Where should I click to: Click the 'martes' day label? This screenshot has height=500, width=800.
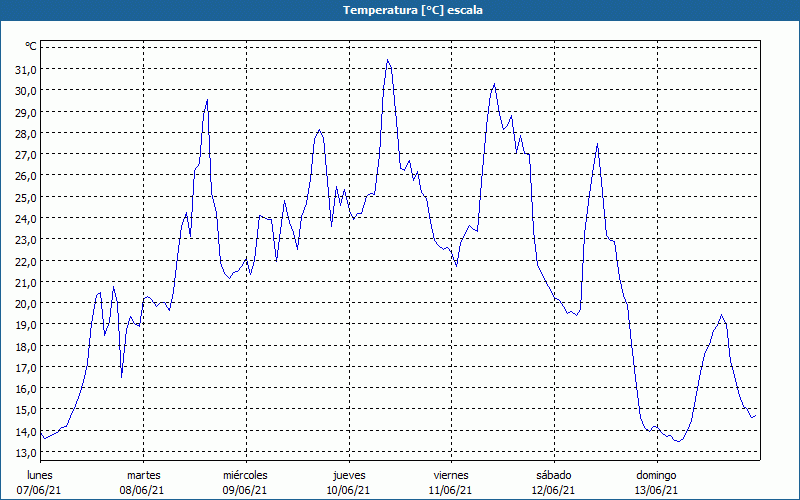point(144,475)
